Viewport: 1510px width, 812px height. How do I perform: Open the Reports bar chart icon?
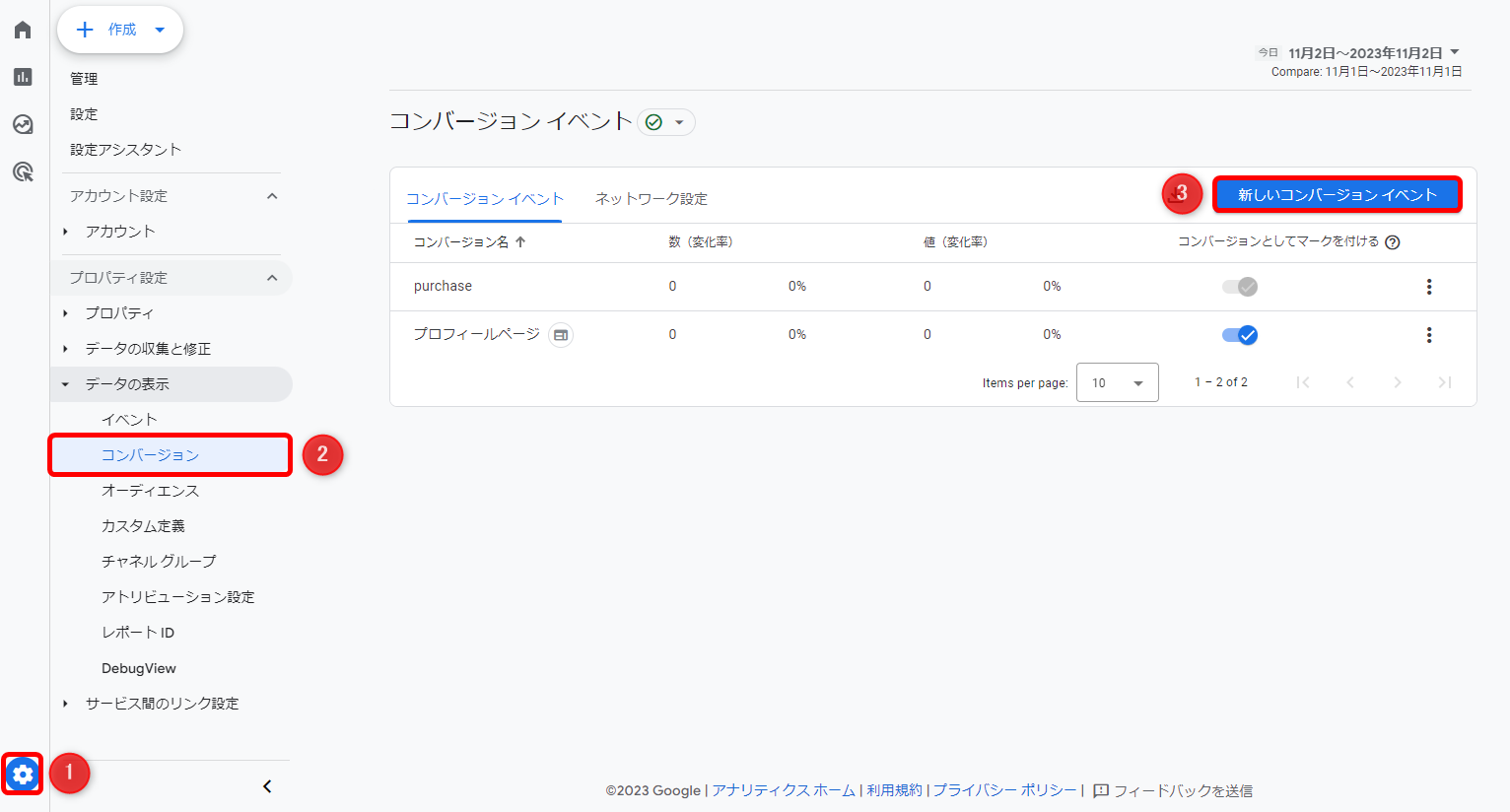23,77
